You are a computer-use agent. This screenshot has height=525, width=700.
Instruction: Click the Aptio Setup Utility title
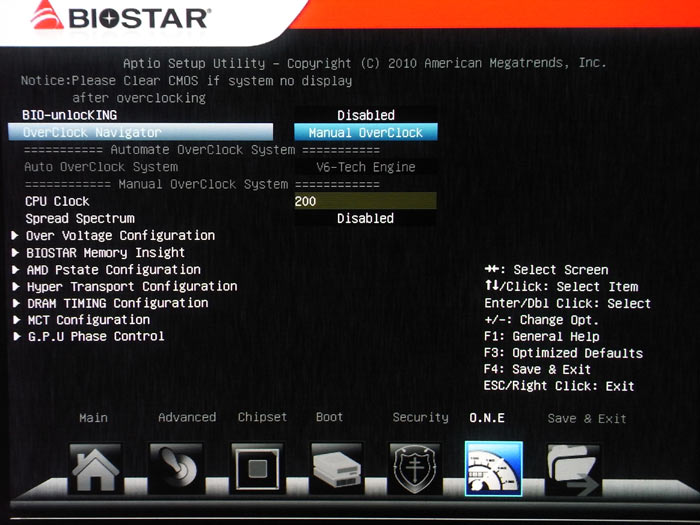tap(365, 63)
